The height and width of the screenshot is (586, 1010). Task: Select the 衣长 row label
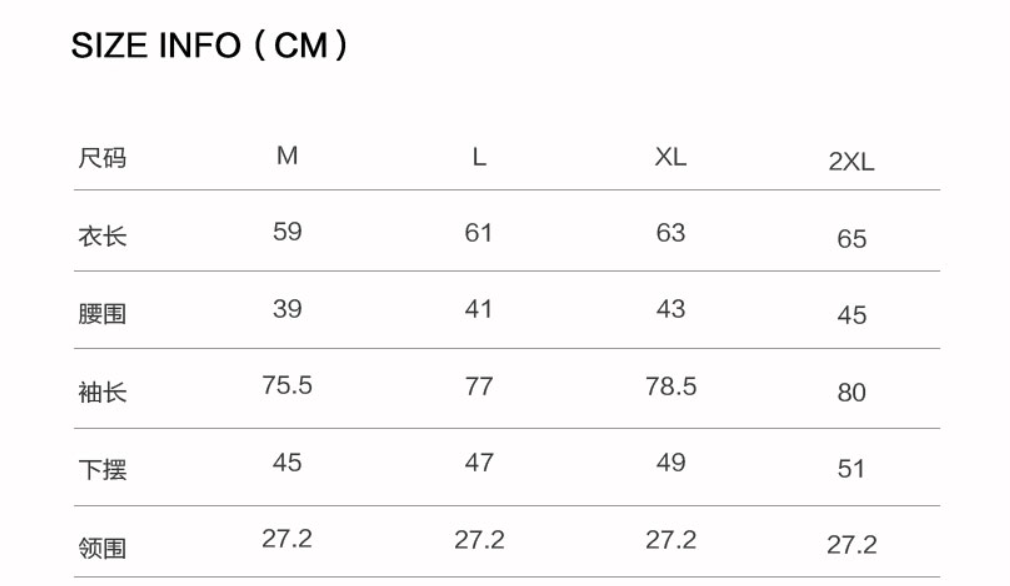[x=102, y=238]
